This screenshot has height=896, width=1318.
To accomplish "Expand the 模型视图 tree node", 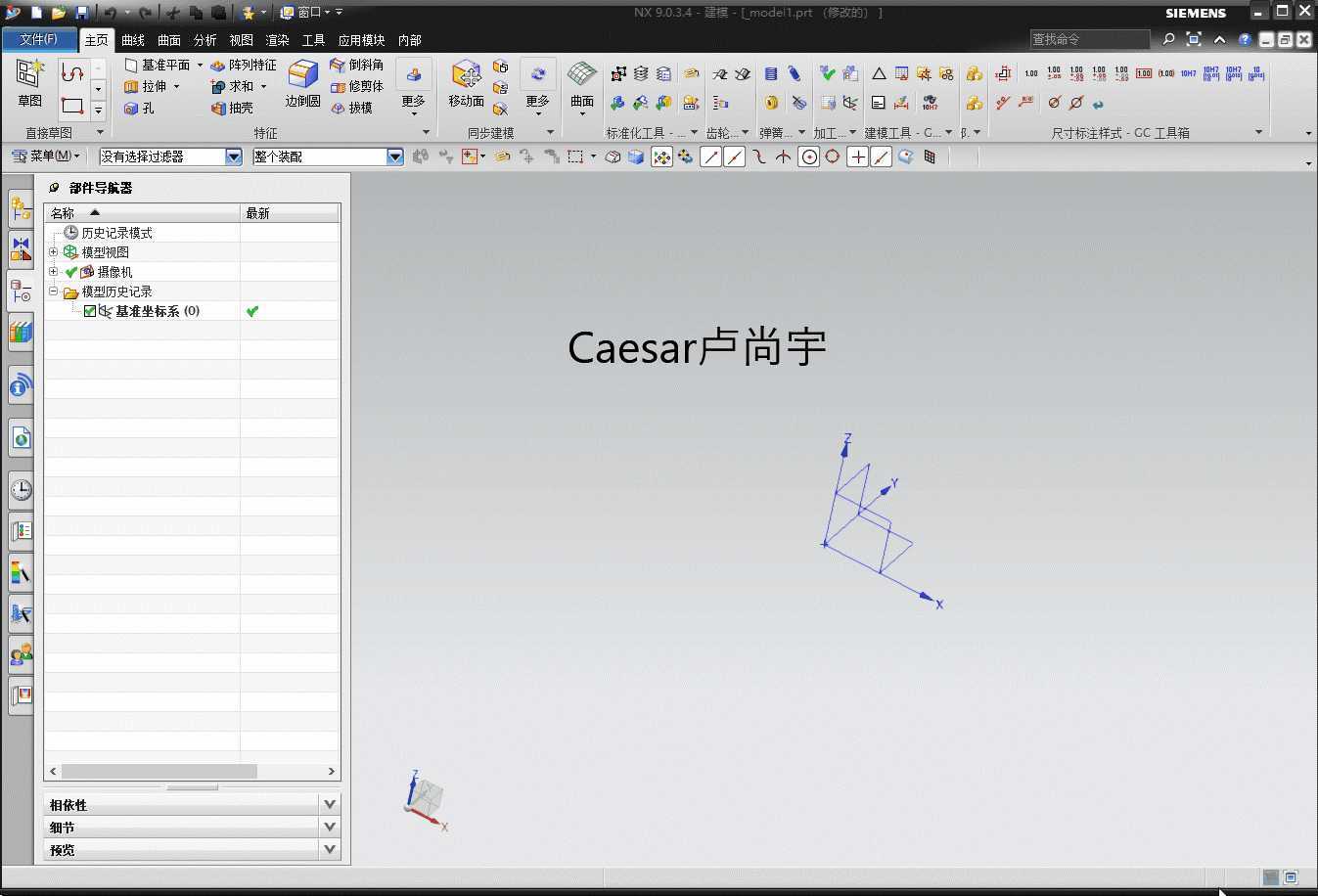I will (x=54, y=251).
